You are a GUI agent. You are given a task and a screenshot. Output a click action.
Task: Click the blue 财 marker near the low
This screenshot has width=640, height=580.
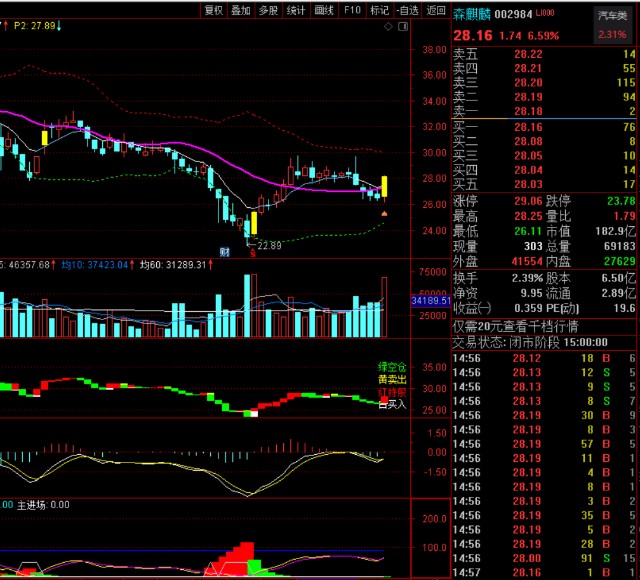pos(226,252)
